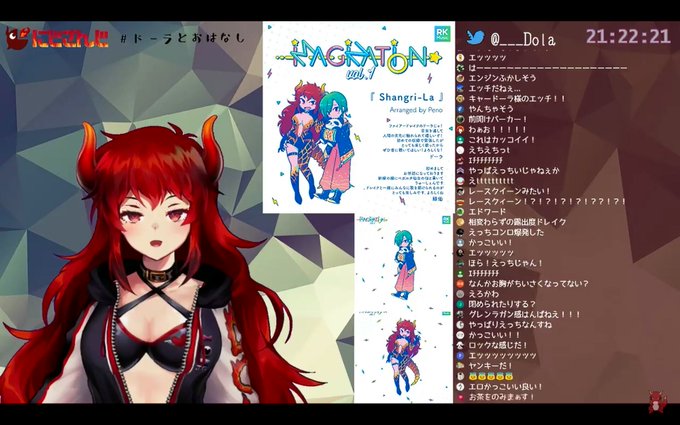Click avatar beside 'お茶をのみまぁす！' comment
The image size is (680, 425).
pyautogui.click(x=460, y=397)
